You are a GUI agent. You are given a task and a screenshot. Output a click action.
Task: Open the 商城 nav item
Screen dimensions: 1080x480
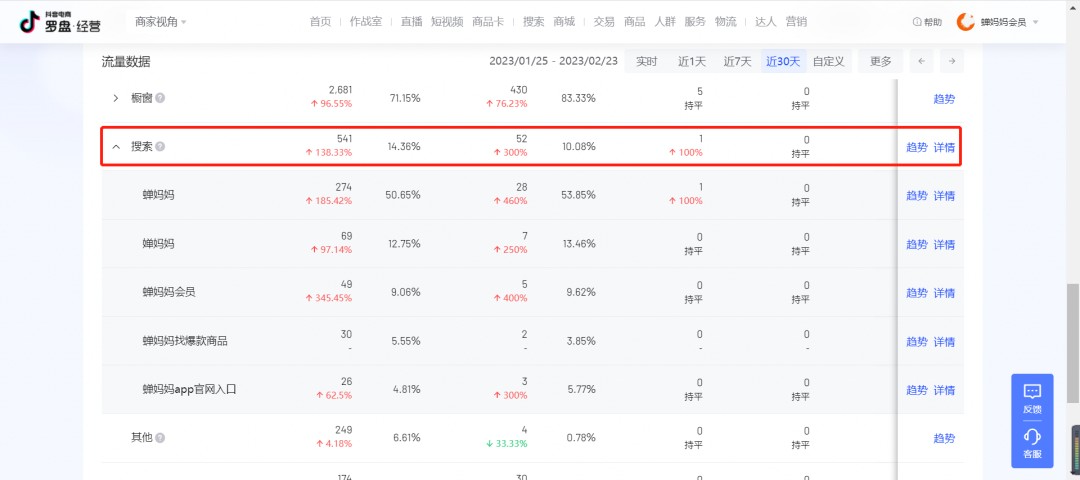pyautogui.click(x=563, y=22)
